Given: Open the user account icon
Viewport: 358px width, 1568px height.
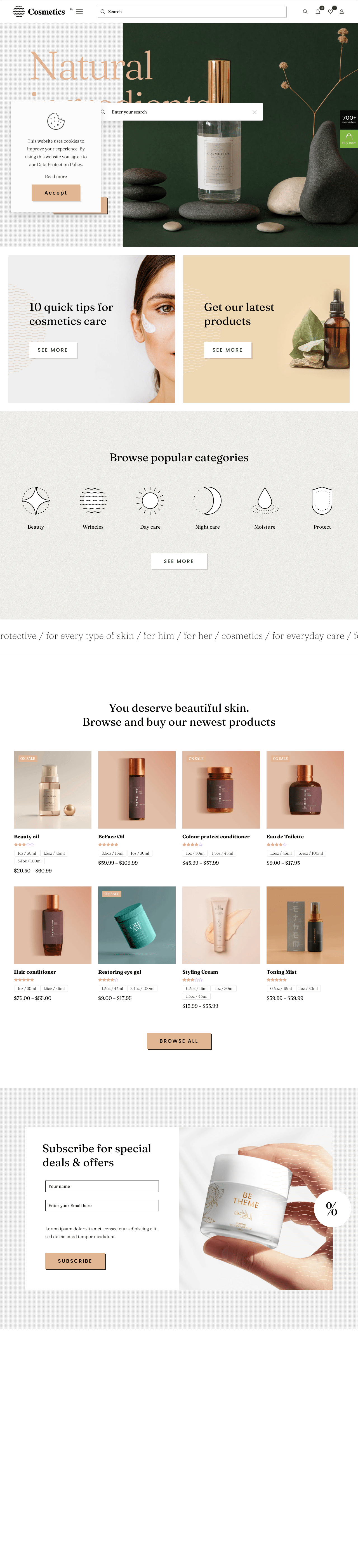Looking at the screenshot, I should coord(341,11).
